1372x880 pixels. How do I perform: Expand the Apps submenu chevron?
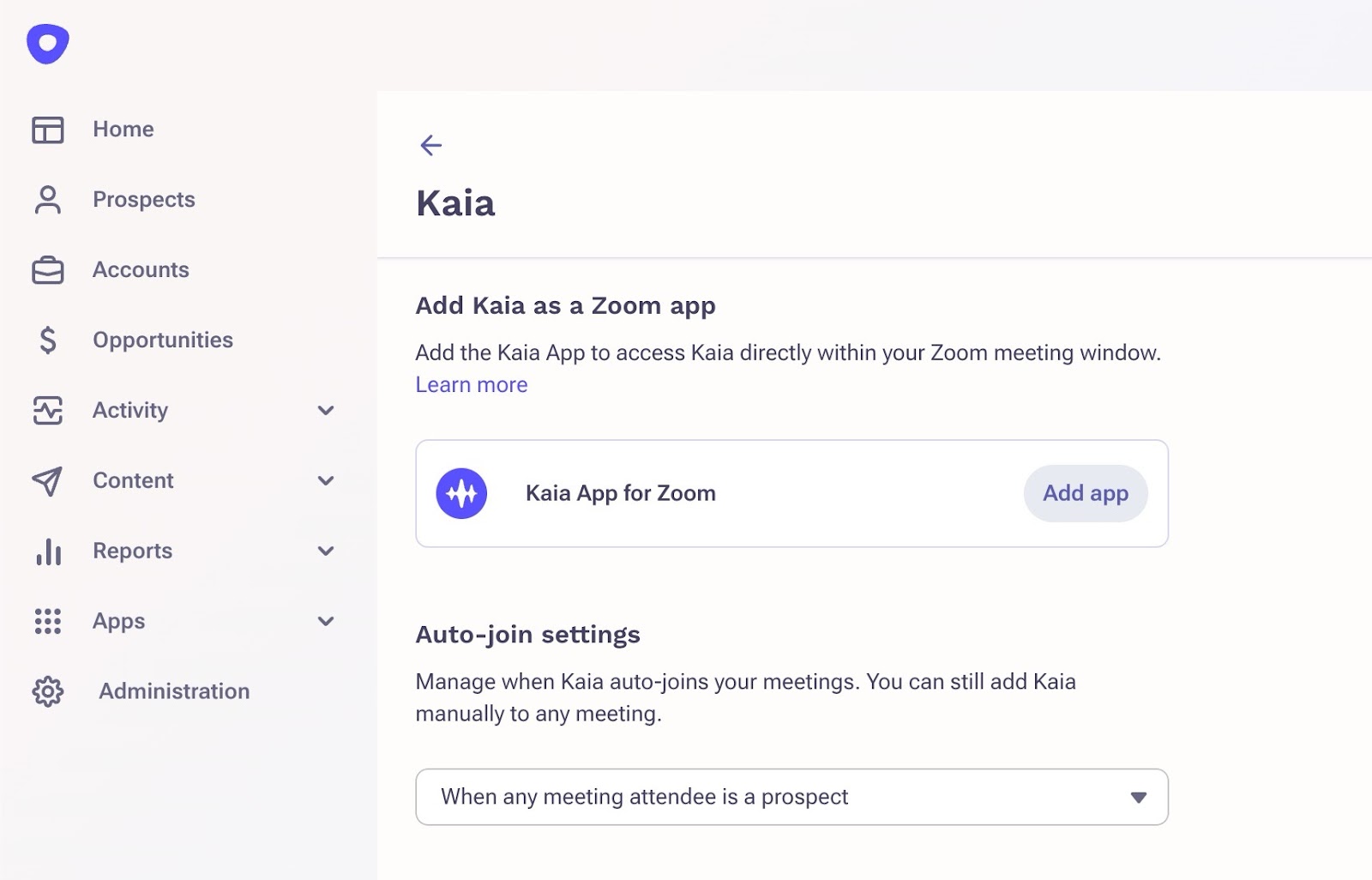pos(326,621)
